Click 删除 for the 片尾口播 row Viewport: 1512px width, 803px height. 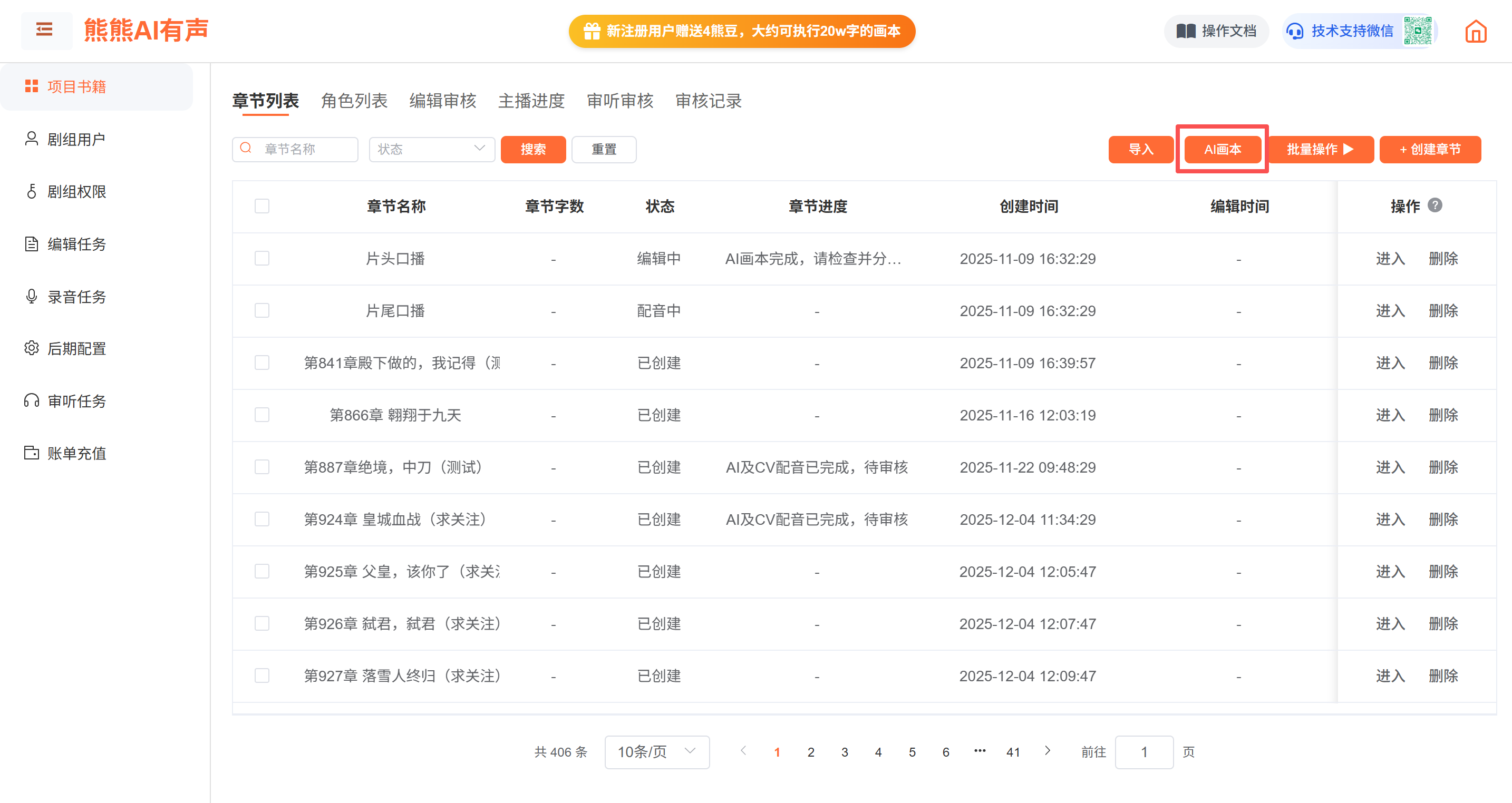point(1443,311)
